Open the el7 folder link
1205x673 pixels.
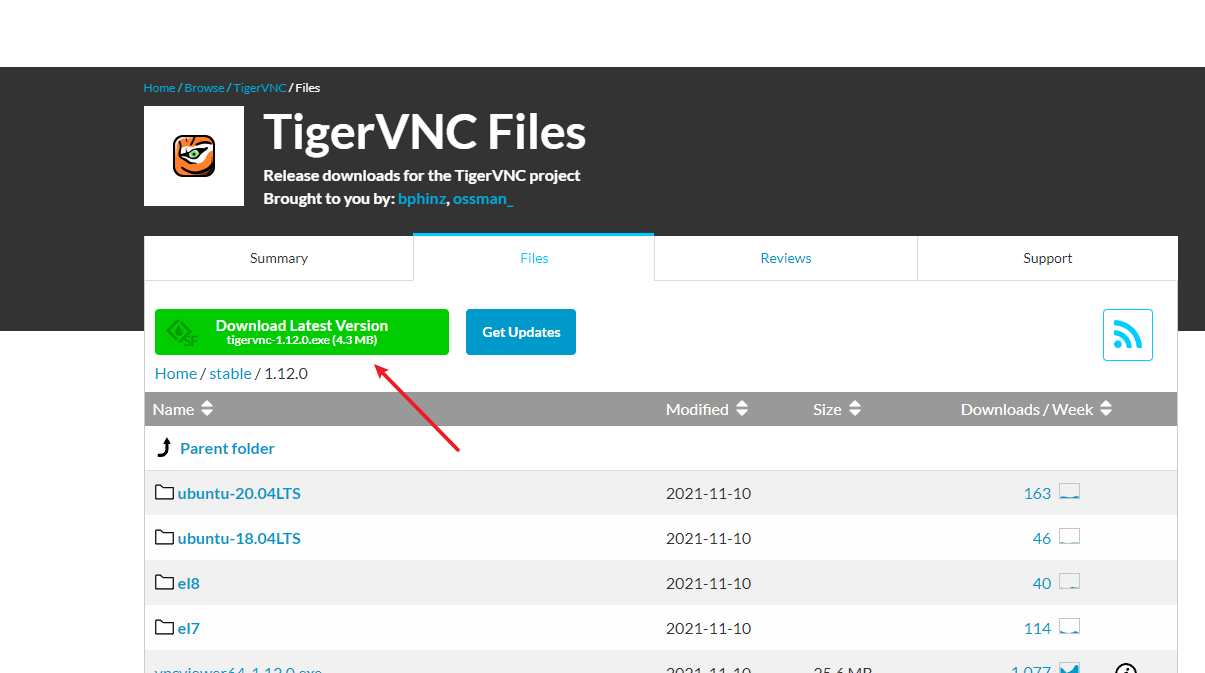click(x=189, y=628)
